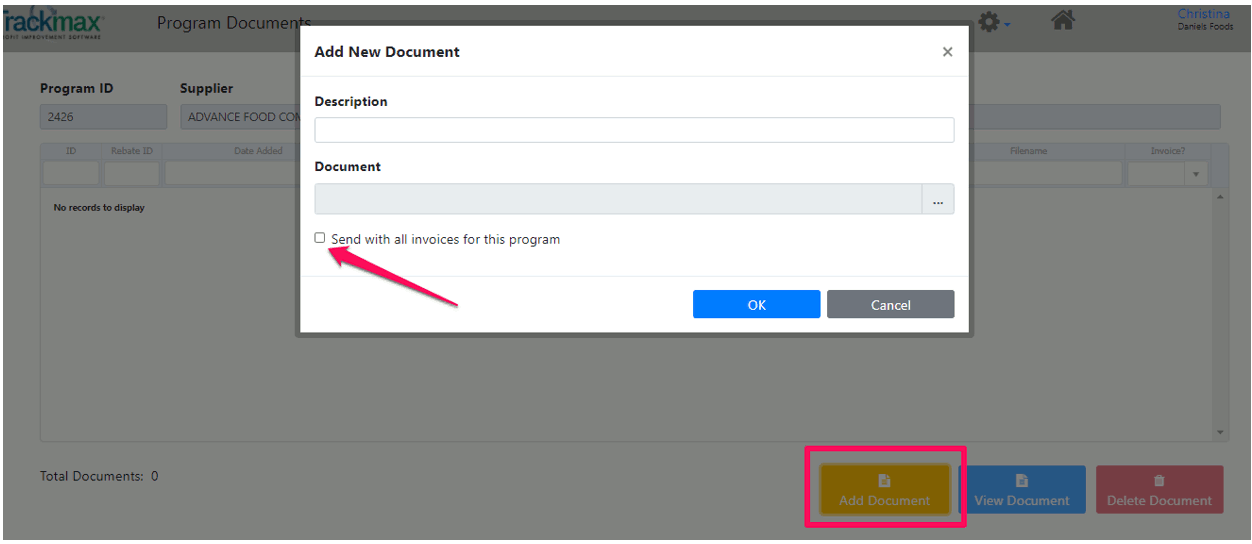The width and height of the screenshot is (1252, 544).
Task: Browse for a file with the ellipsis button
Action: click(938, 200)
